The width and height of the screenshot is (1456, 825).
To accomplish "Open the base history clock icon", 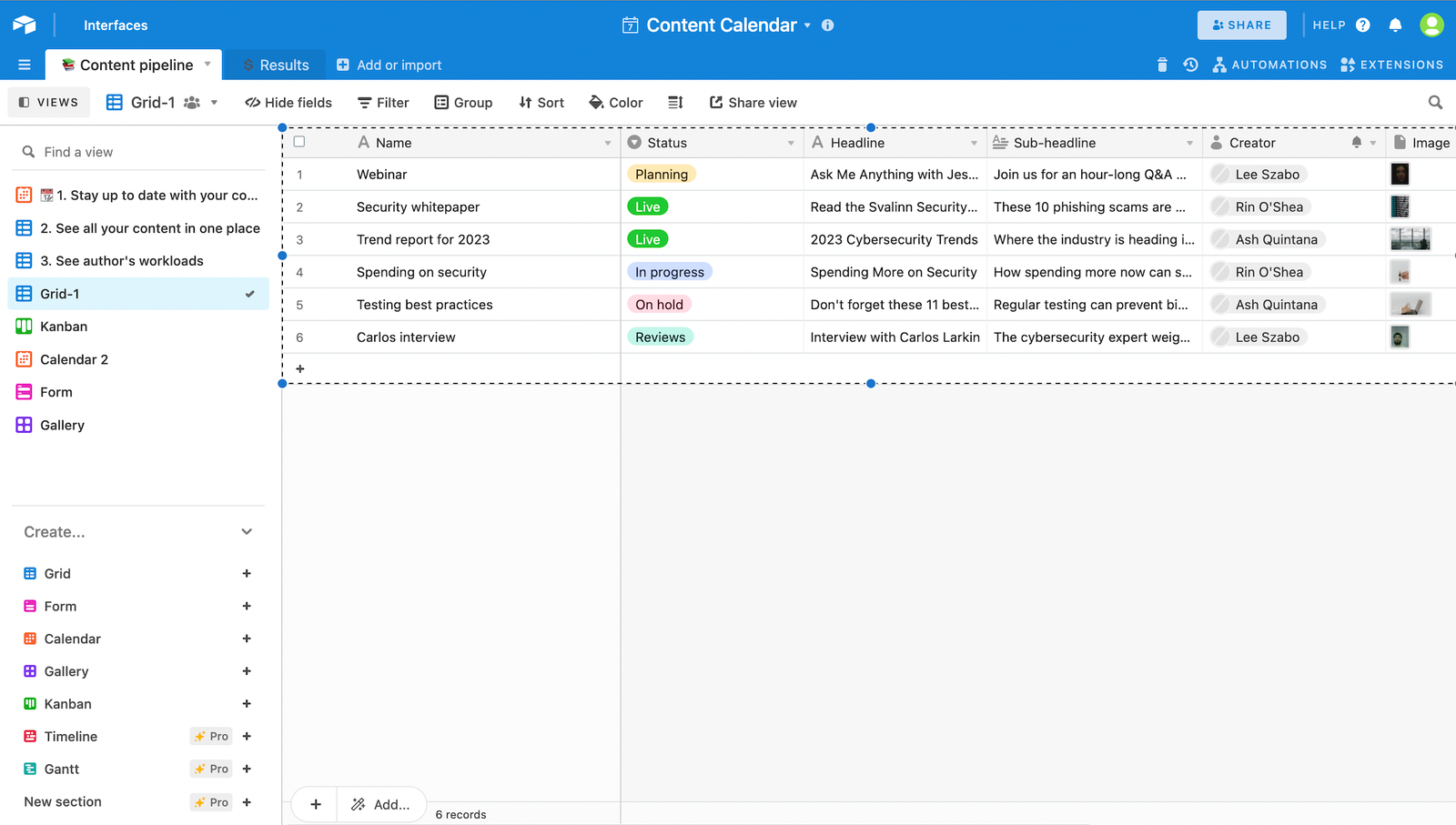I will click(1190, 65).
